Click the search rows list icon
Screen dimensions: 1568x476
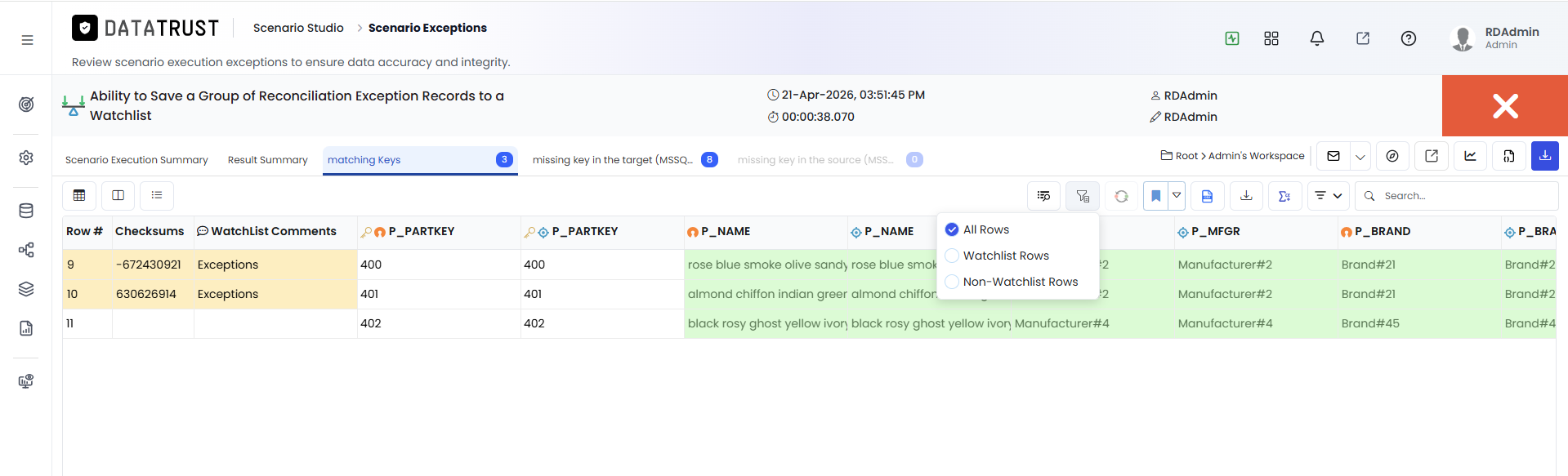[1043, 196]
